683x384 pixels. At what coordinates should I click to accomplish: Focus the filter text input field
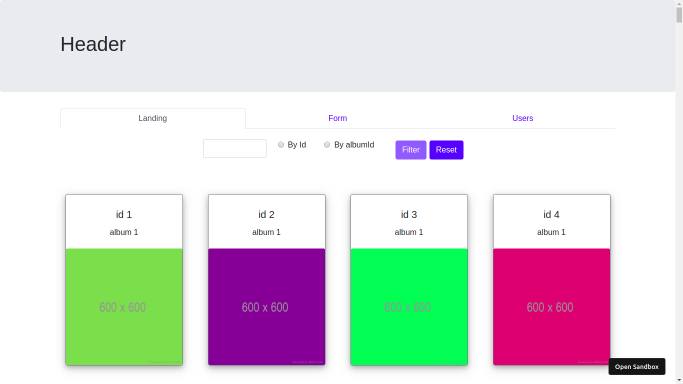pyautogui.click(x=235, y=148)
